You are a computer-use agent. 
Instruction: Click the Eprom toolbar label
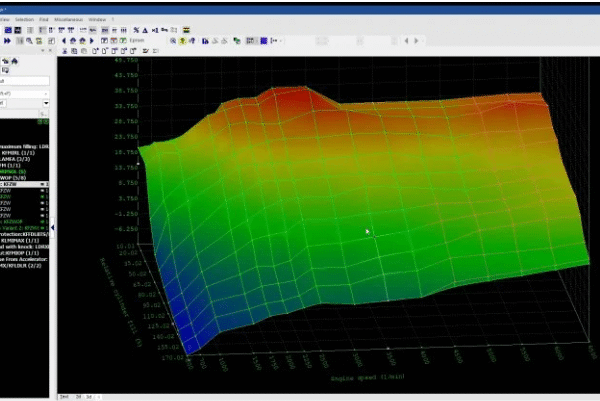137,41
